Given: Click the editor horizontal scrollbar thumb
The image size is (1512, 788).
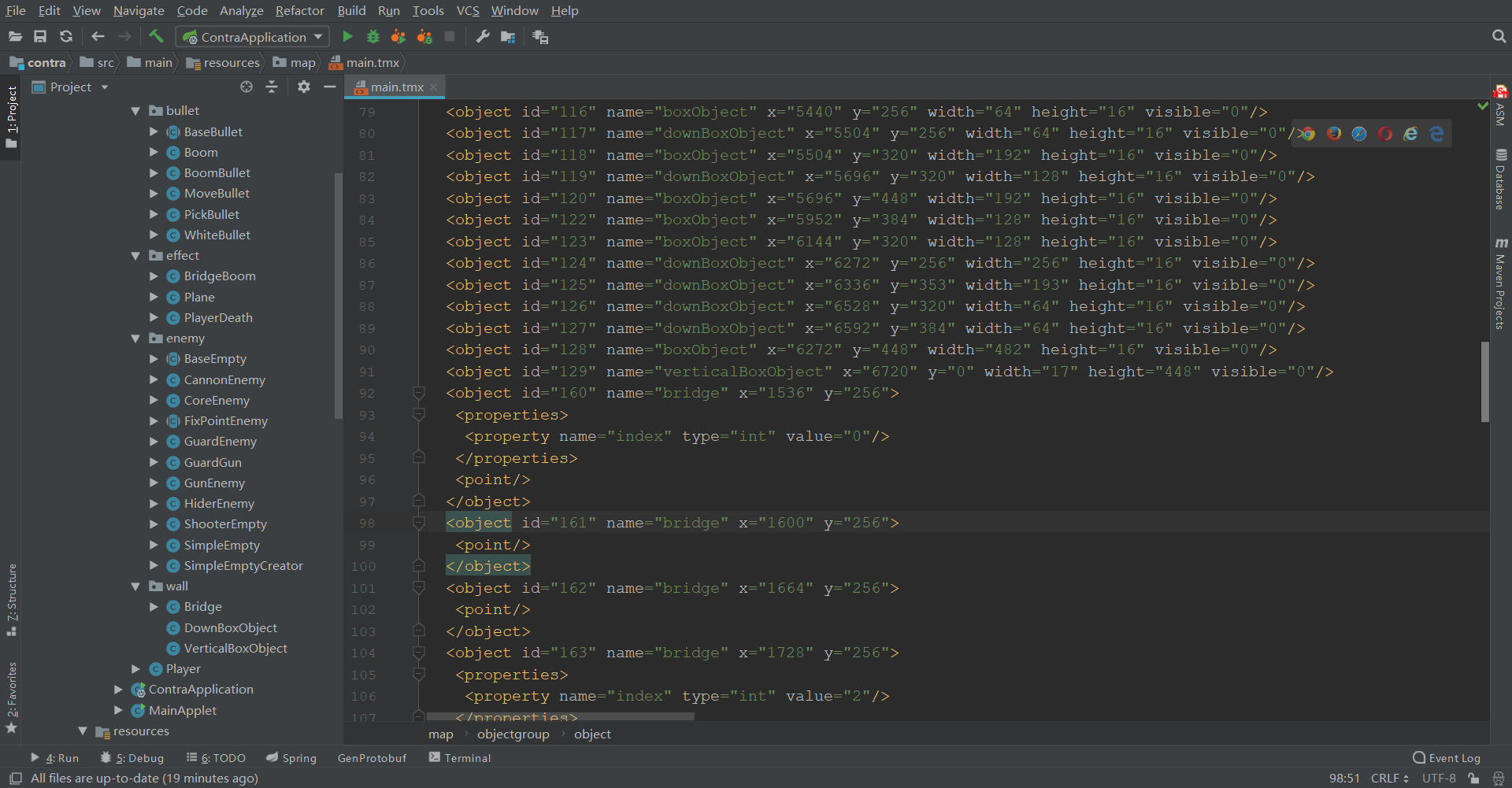Looking at the screenshot, I should [560, 716].
